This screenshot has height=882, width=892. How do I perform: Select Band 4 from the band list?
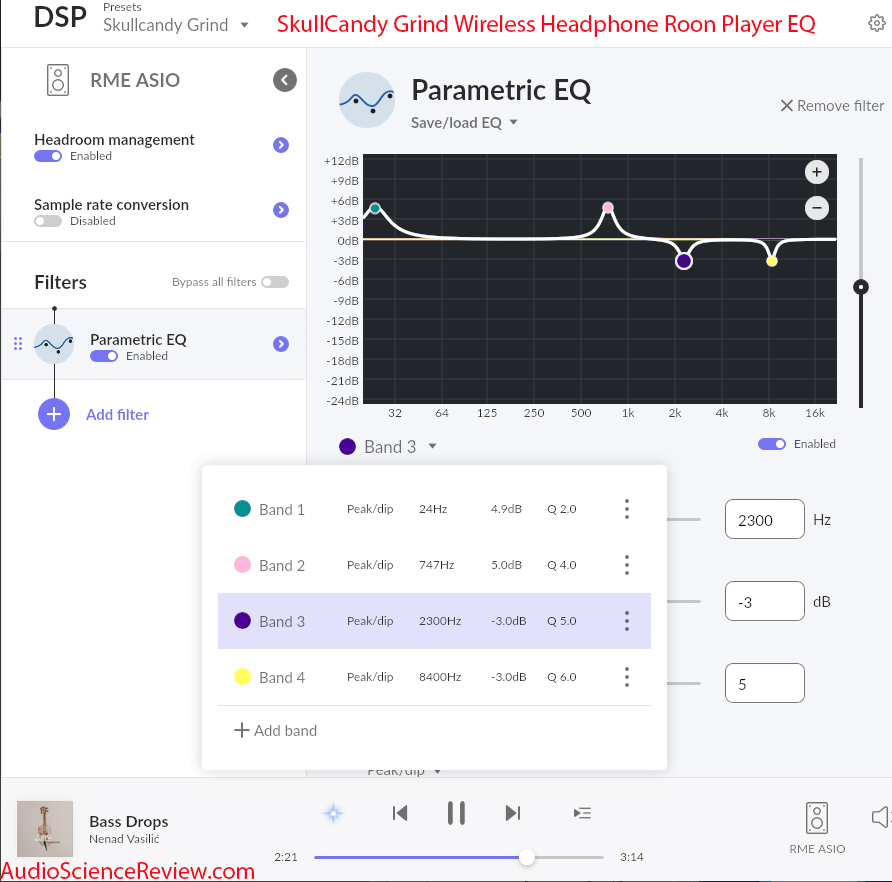point(434,677)
